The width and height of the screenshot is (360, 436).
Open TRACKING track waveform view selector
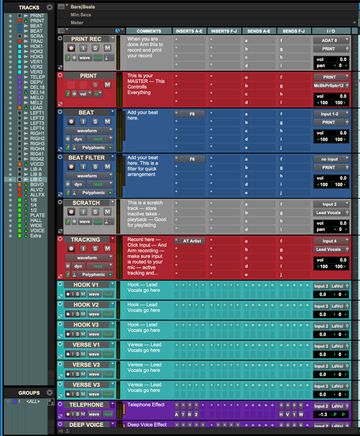click(89, 258)
